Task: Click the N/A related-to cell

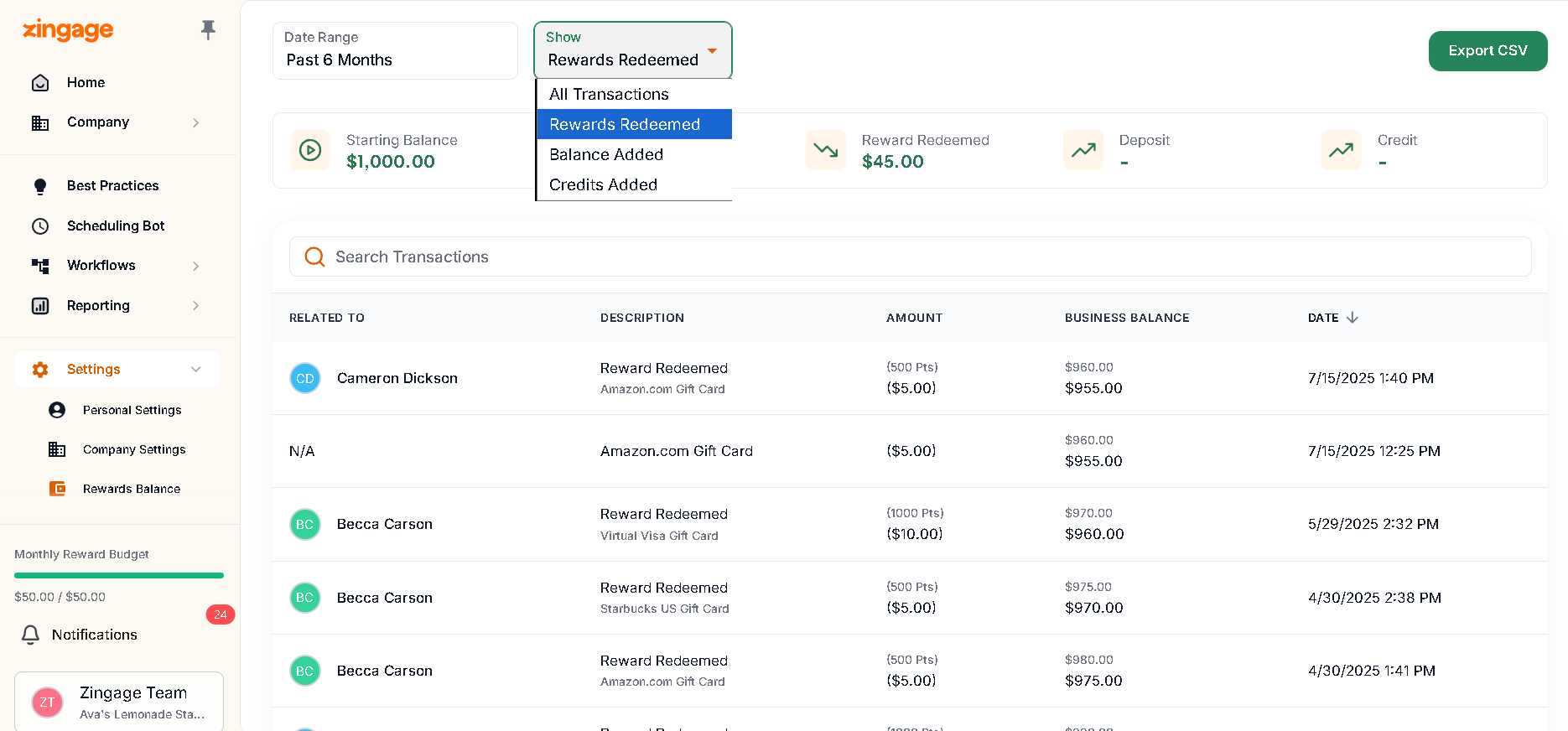Action: [x=302, y=451]
